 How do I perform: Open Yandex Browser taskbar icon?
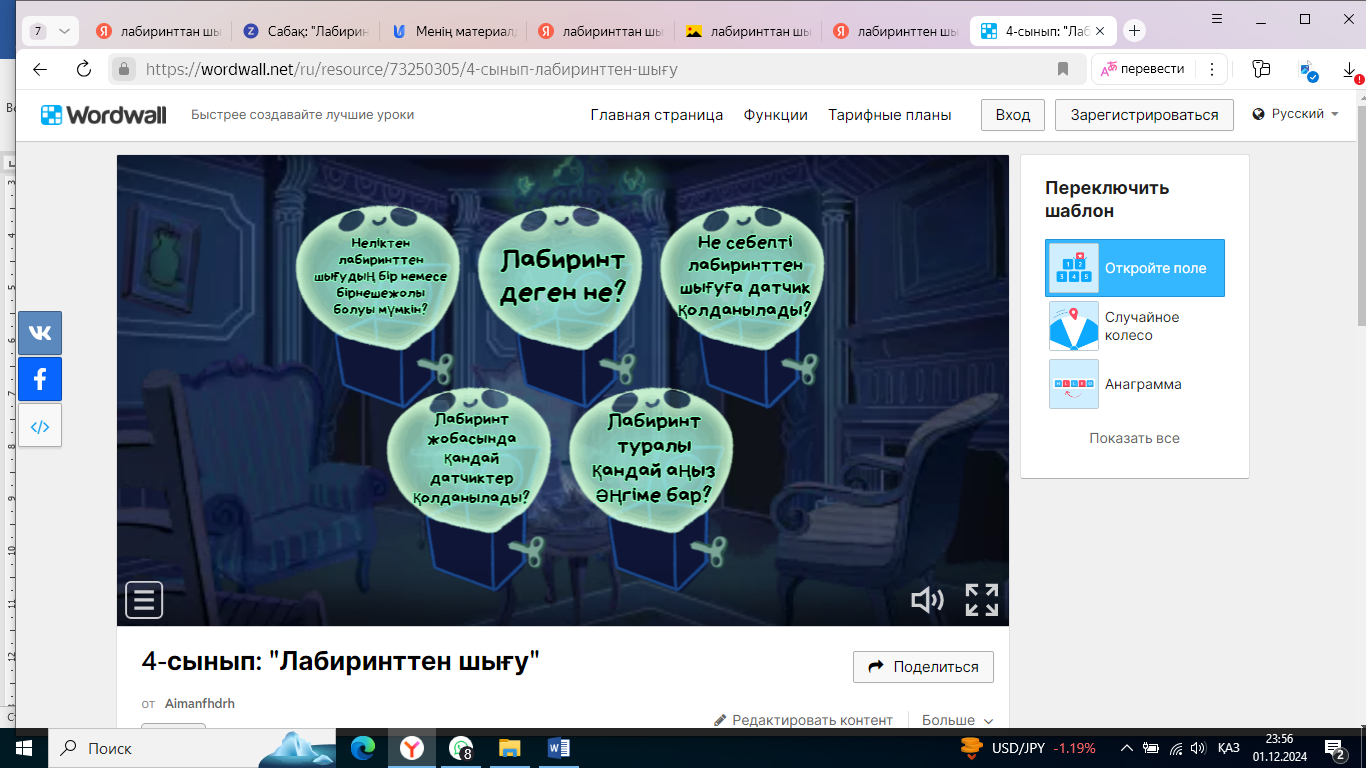[412, 748]
